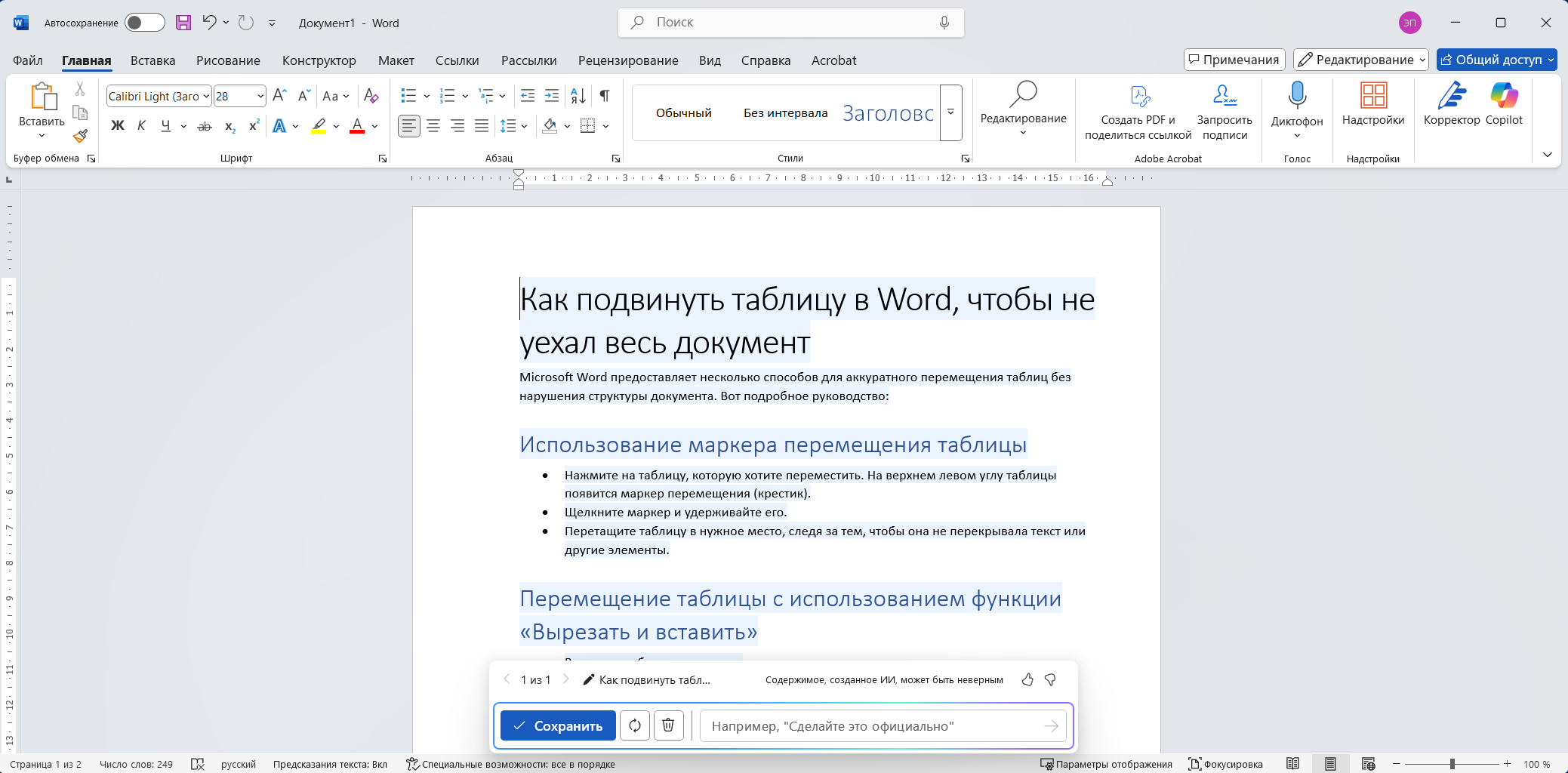
Task: Give thumbs down to AI content
Action: pos(1050,679)
